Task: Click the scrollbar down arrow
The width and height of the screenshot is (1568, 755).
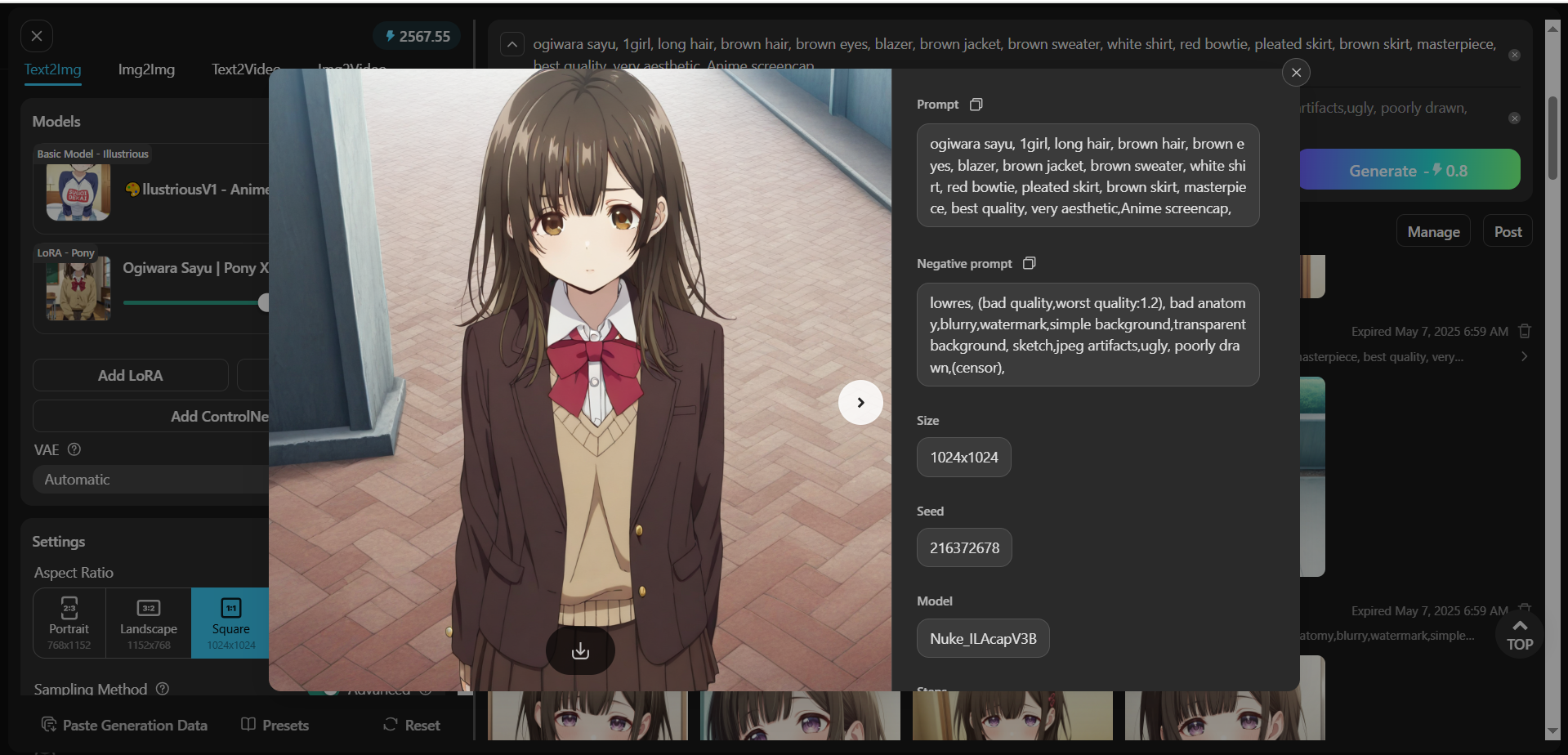Action: point(1552,730)
